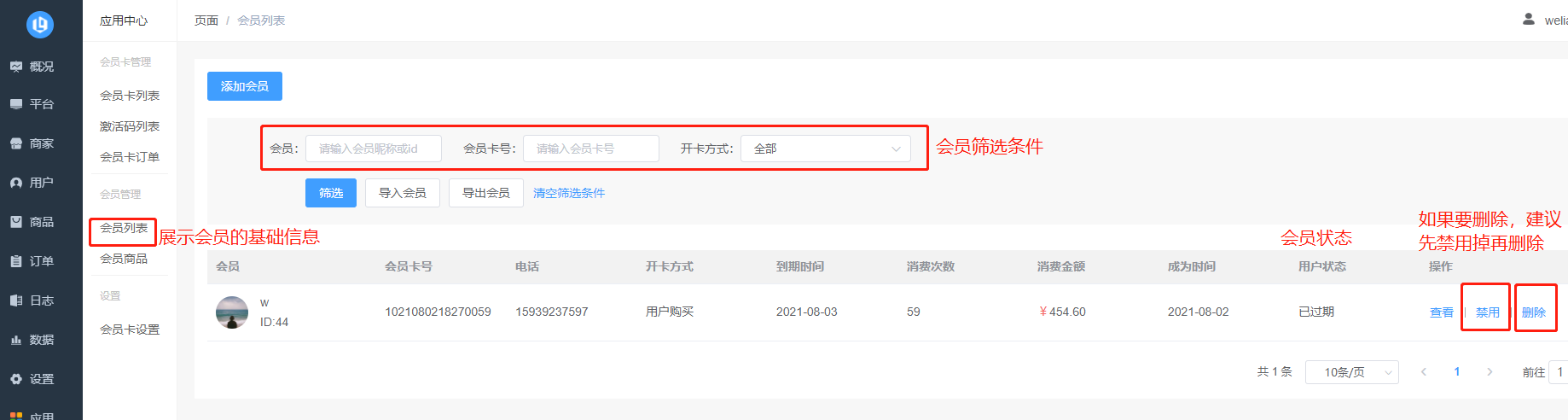Open the 10条/页 page size selector
The image size is (1568, 420).
[1351, 372]
